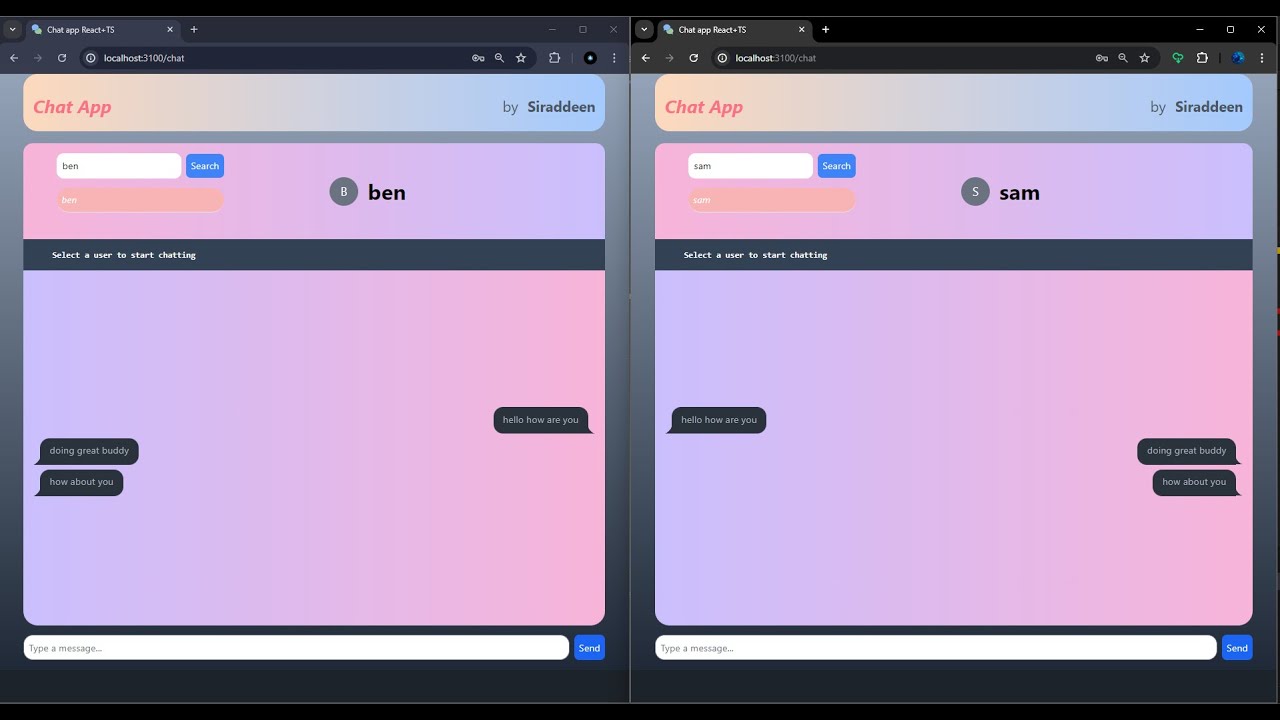Open password key icon in left address bar
Screen dimensions: 1280x720
tap(478, 58)
